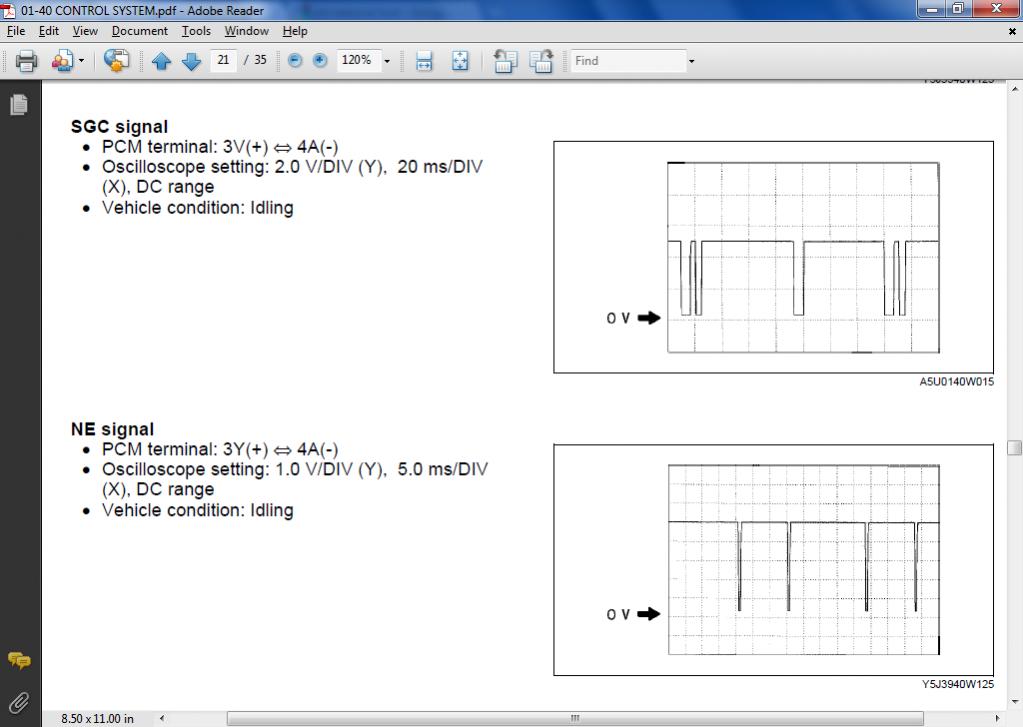This screenshot has width=1023, height=727.
Task: Select the fit one full page icon
Action: (x=459, y=61)
